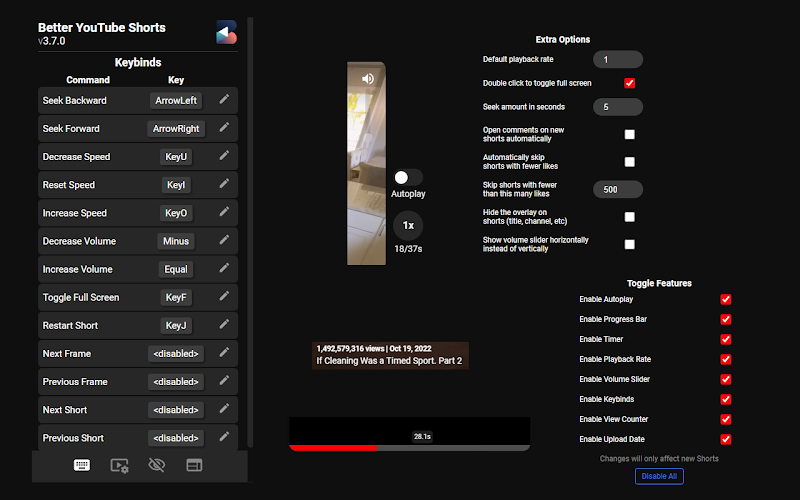The width and height of the screenshot is (800, 500).
Task: Click the Minus key badge
Action: [176, 241]
